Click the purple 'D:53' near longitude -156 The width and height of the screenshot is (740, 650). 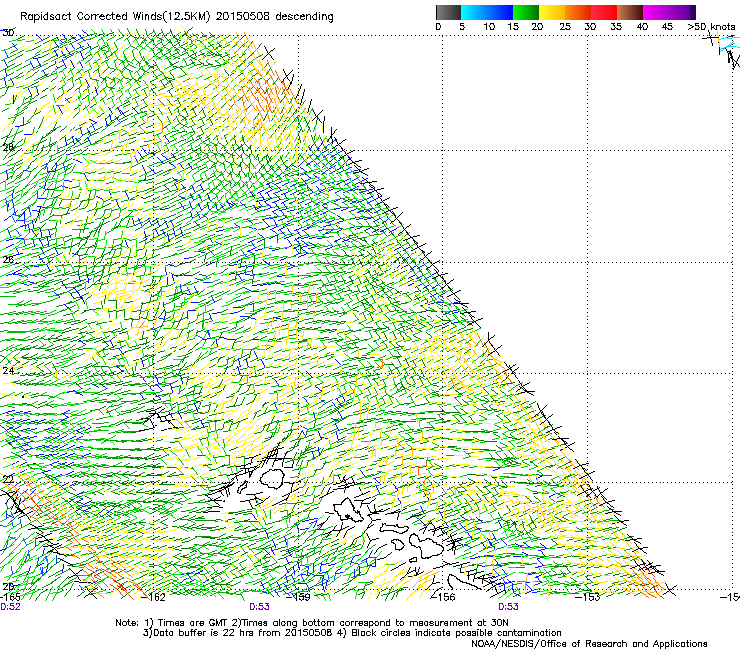tap(508, 607)
